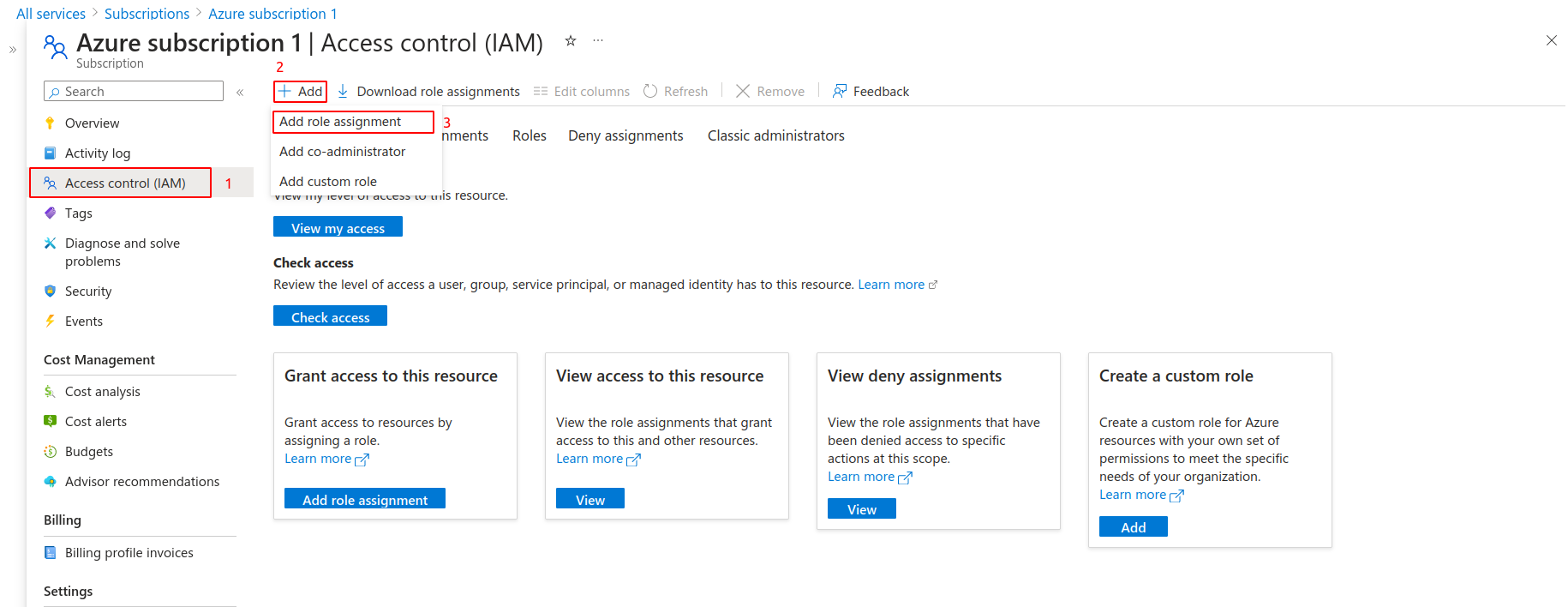The image size is (1568, 607).
Task: Choose Add custom role from menu
Action: pos(328,181)
